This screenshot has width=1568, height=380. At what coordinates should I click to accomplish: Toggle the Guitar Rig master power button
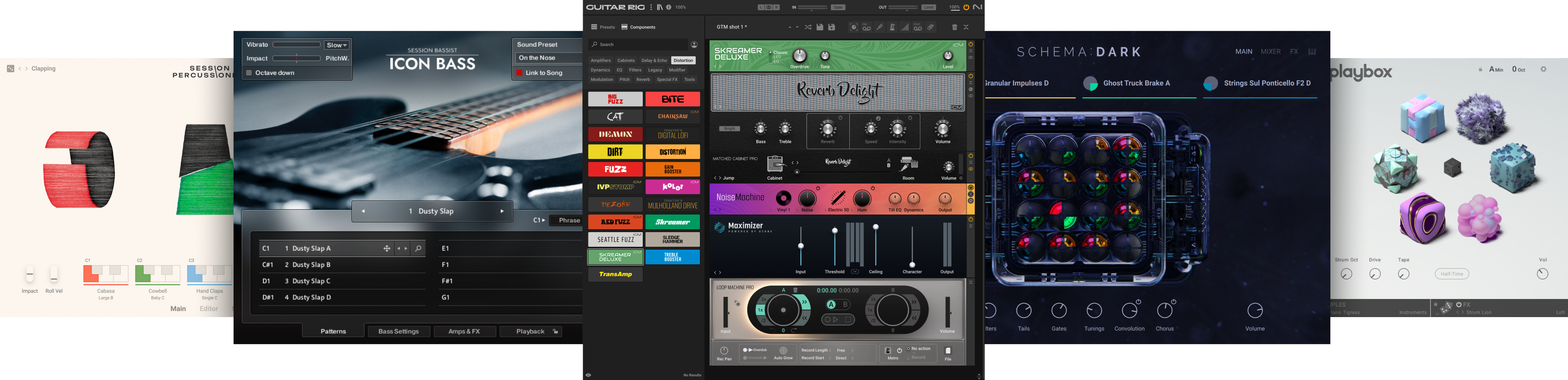pos(966,7)
